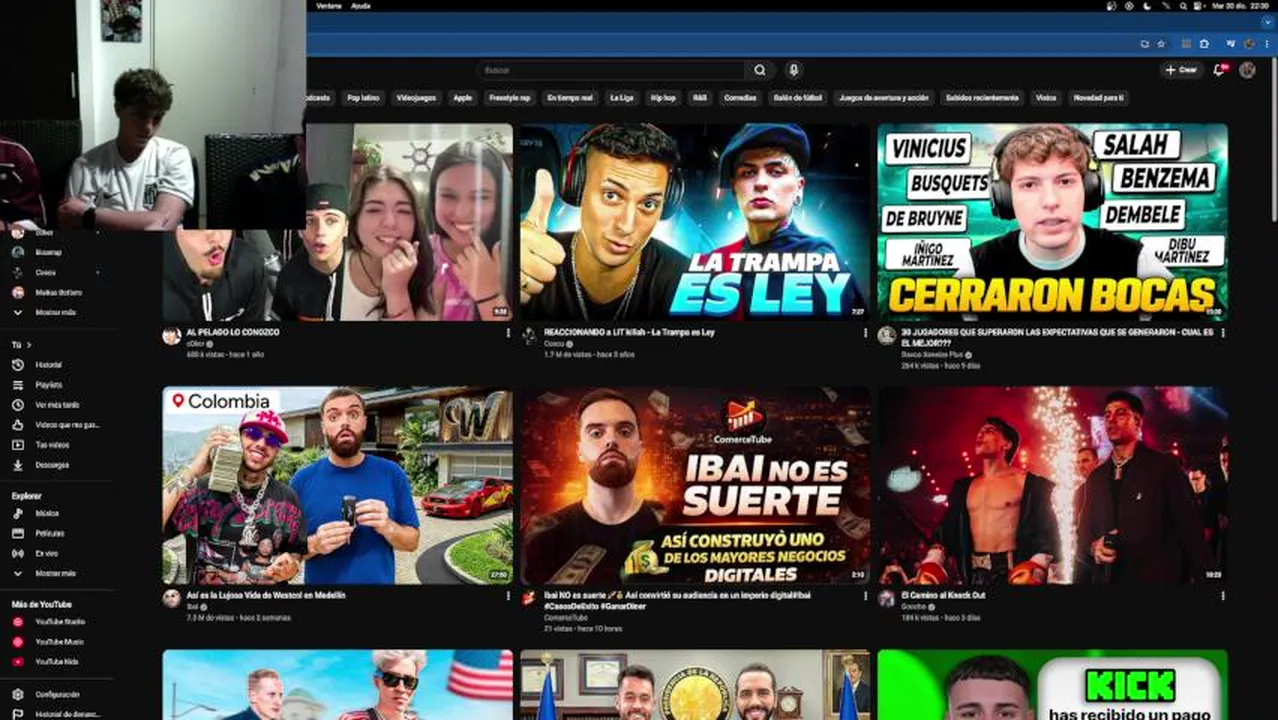Open Videos que me gustan list
The image size is (1278, 720).
click(x=55, y=425)
